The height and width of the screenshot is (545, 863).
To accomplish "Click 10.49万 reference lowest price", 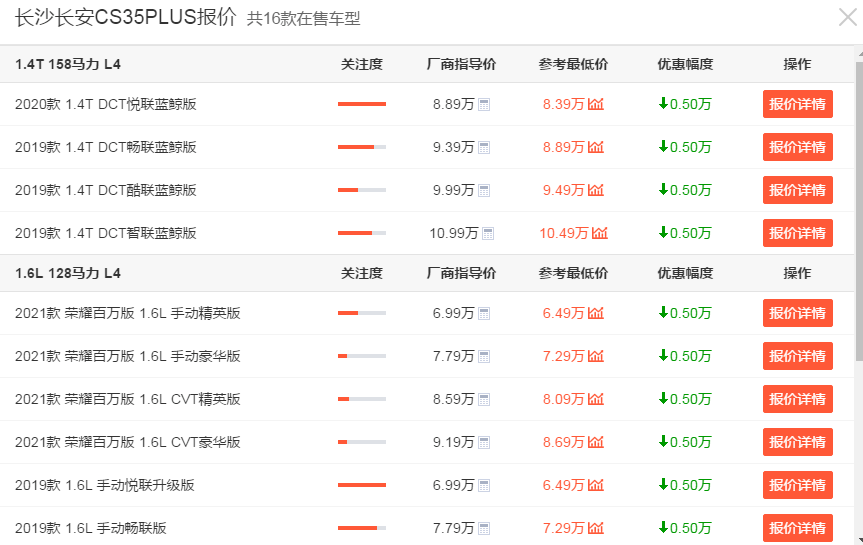I will (x=564, y=233).
